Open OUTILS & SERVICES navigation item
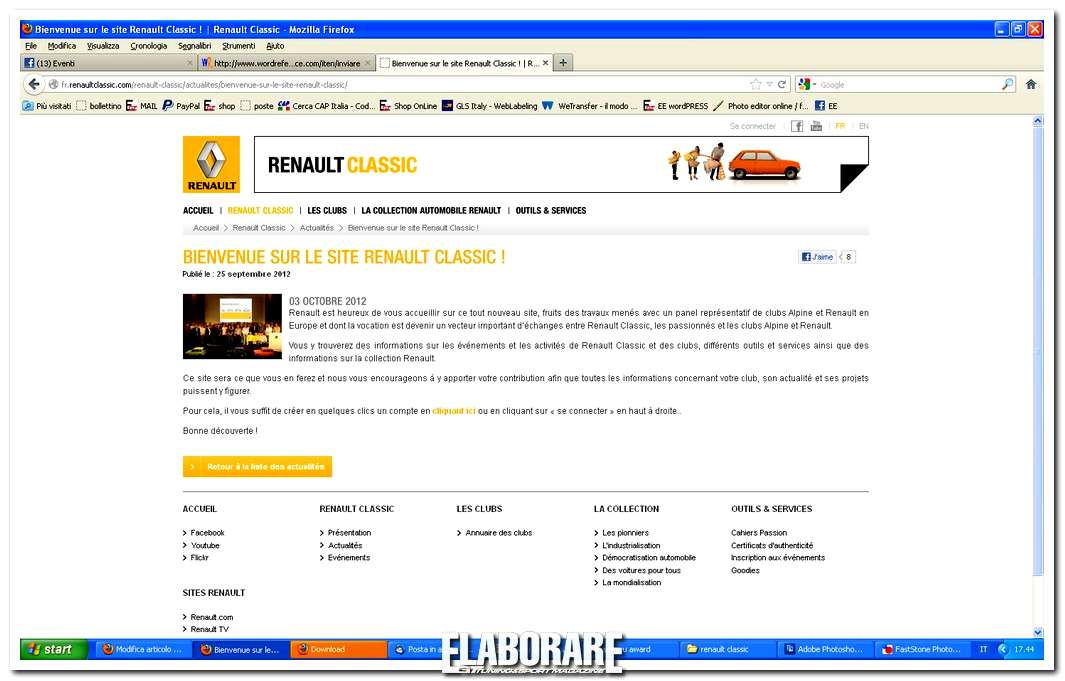The height and width of the screenshot is (681, 1065). click(x=551, y=210)
